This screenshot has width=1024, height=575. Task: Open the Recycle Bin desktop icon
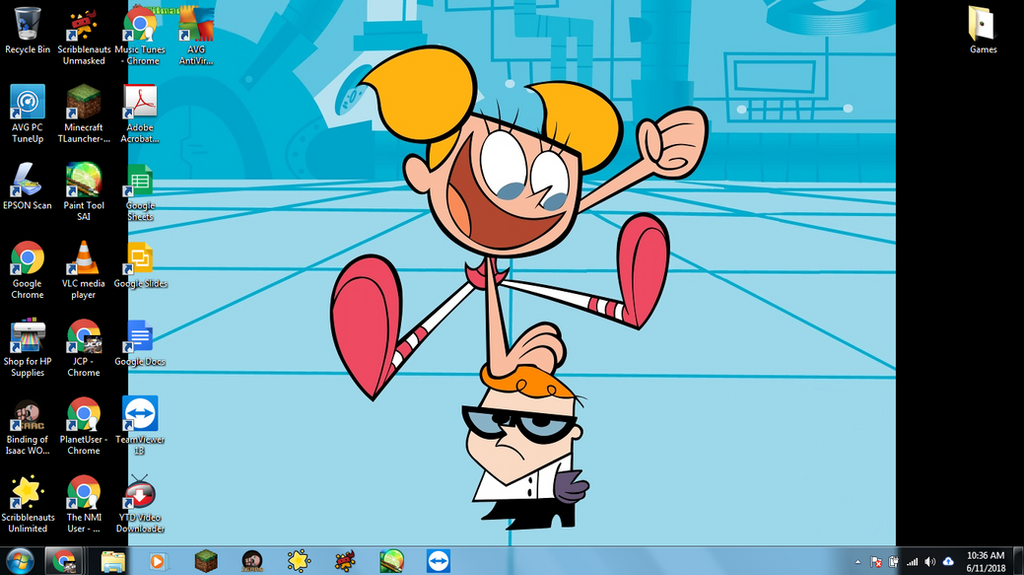pyautogui.click(x=27, y=31)
